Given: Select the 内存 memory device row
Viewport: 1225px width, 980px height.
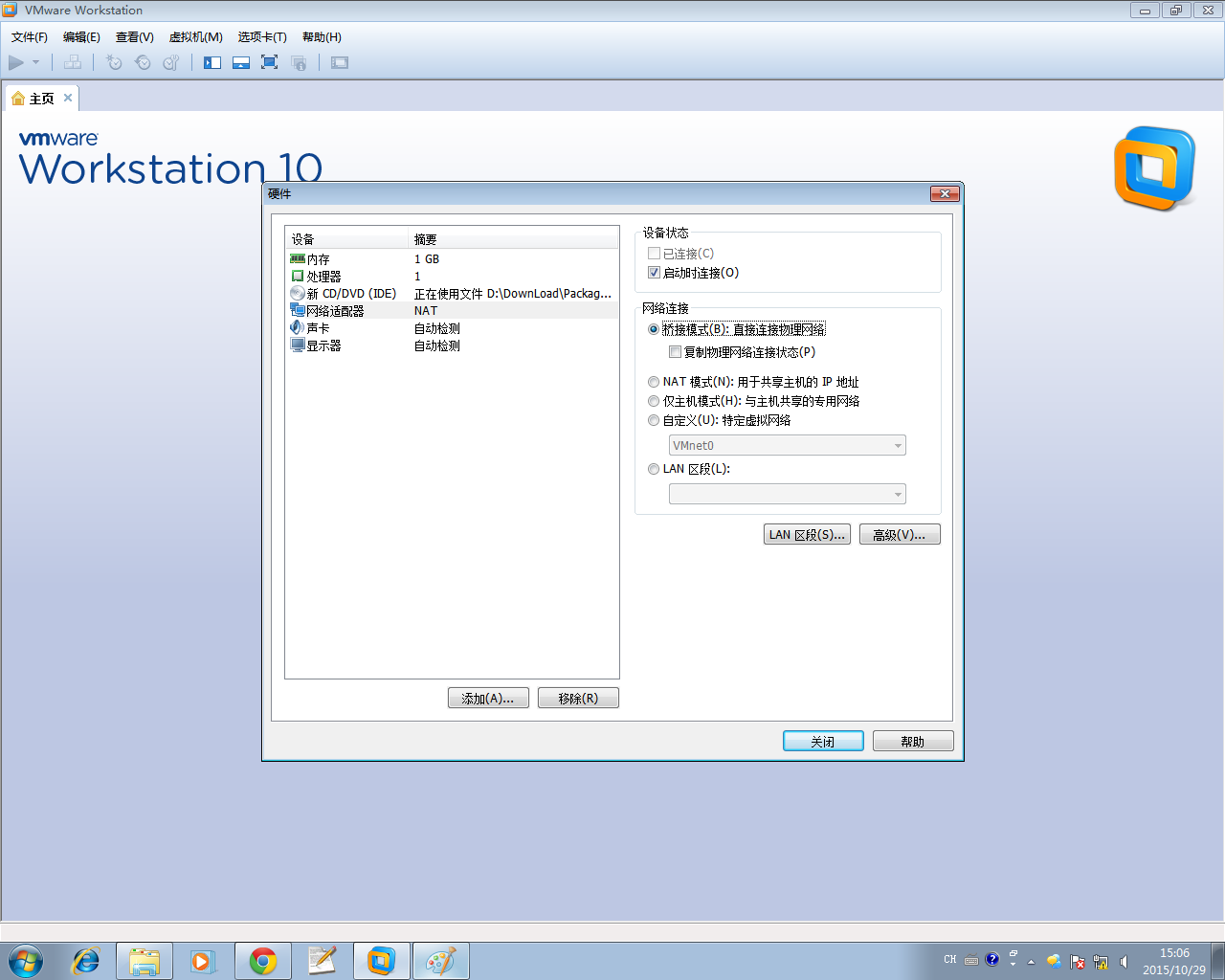Looking at the screenshot, I should click(x=452, y=259).
